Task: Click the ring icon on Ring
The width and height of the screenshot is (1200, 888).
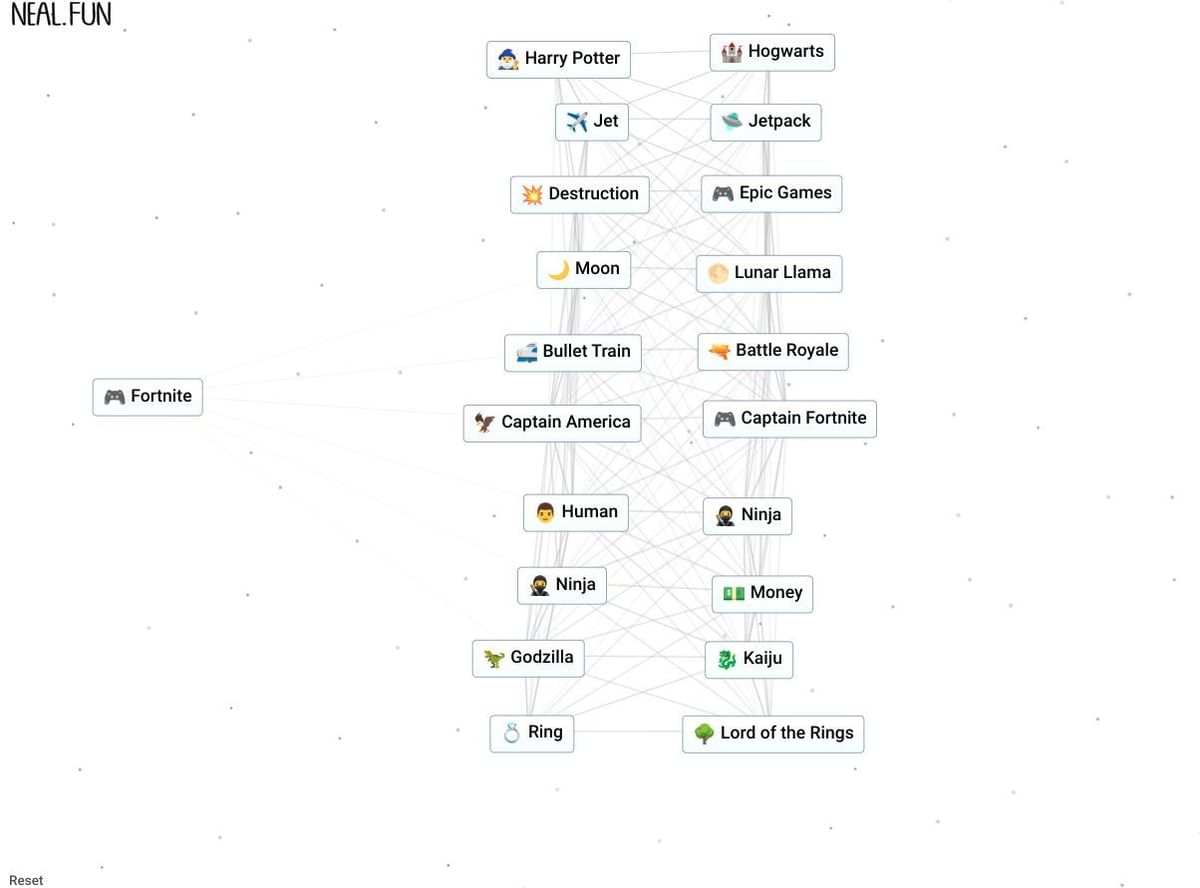Action: 512,733
